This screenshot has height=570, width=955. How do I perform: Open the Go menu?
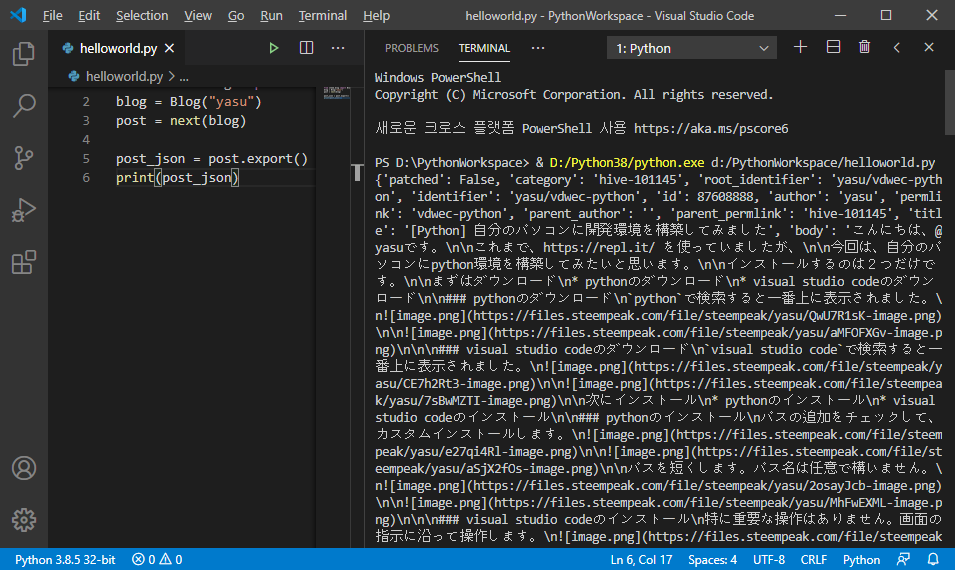click(236, 15)
